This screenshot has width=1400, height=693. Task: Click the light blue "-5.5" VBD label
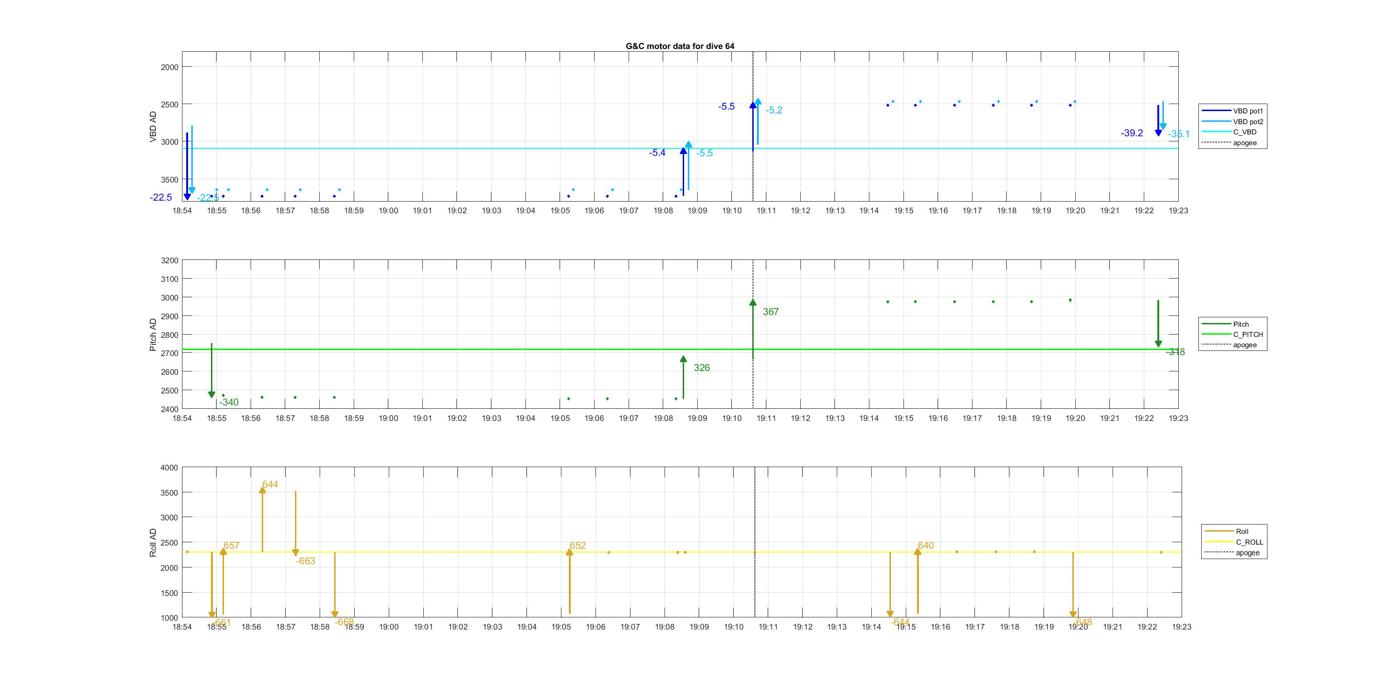point(705,153)
